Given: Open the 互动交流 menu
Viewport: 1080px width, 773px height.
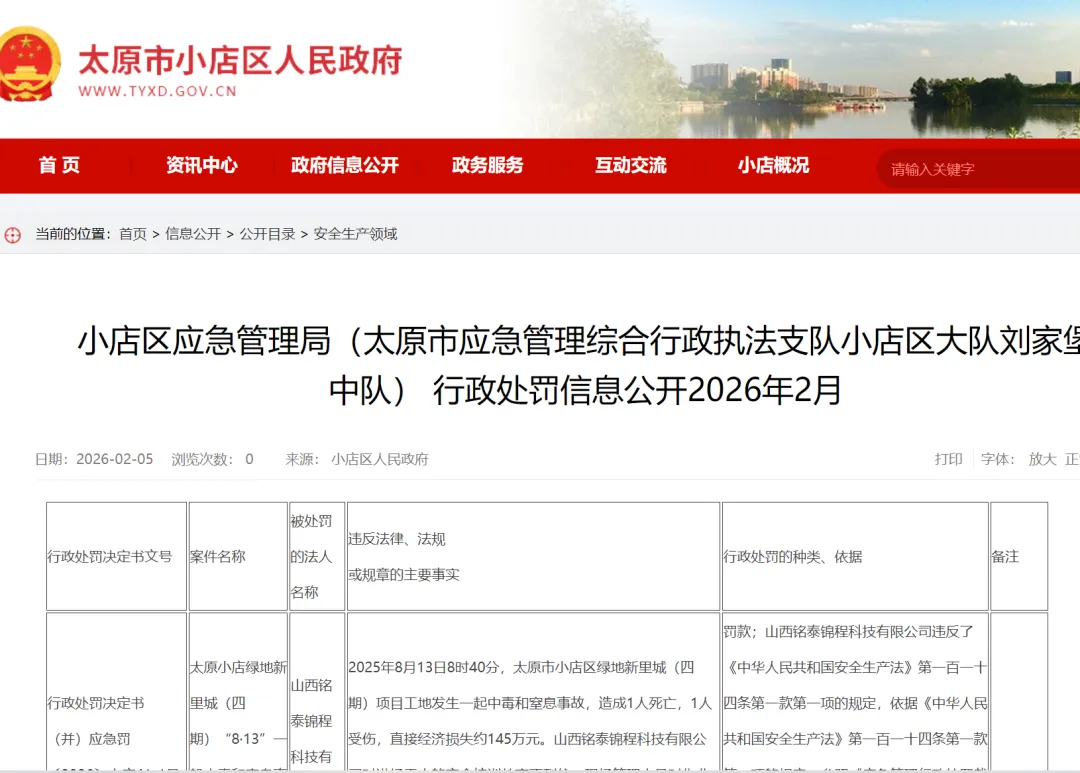Looking at the screenshot, I should click(x=630, y=165).
